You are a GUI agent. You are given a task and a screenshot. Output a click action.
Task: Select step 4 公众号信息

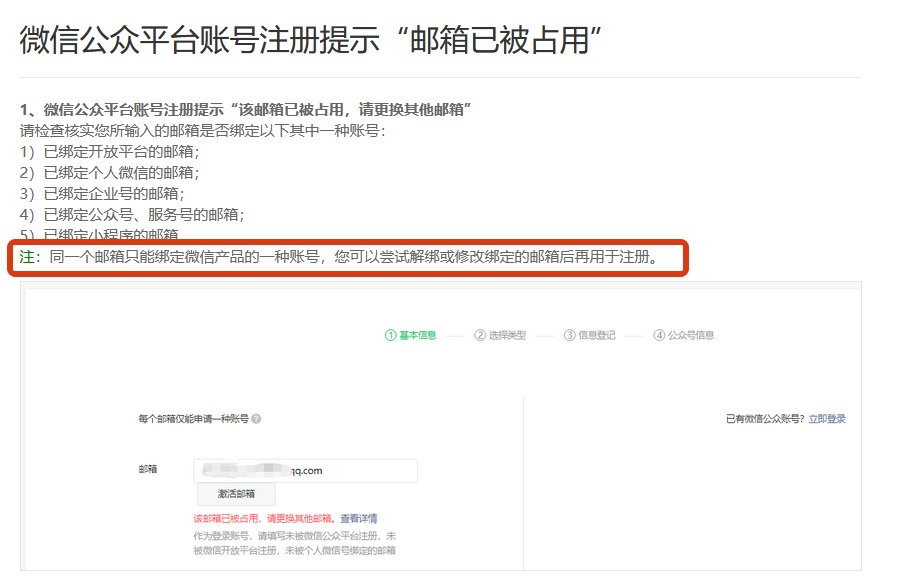[x=684, y=335]
